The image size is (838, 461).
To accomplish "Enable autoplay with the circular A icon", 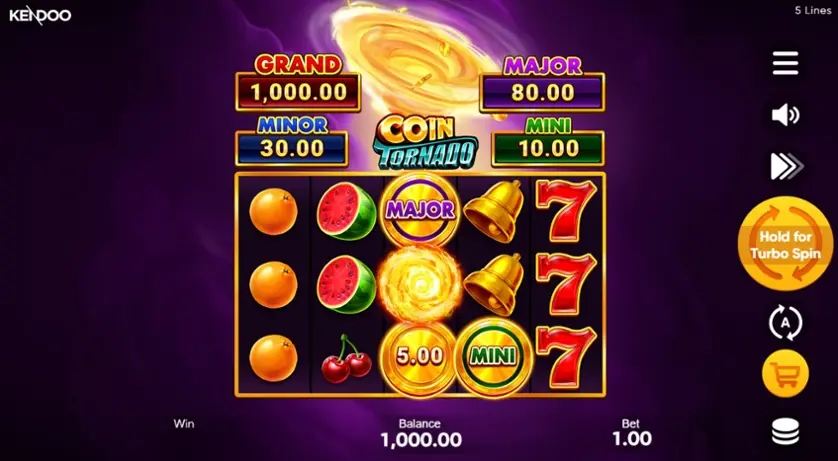I will pyautogui.click(x=785, y=322).
